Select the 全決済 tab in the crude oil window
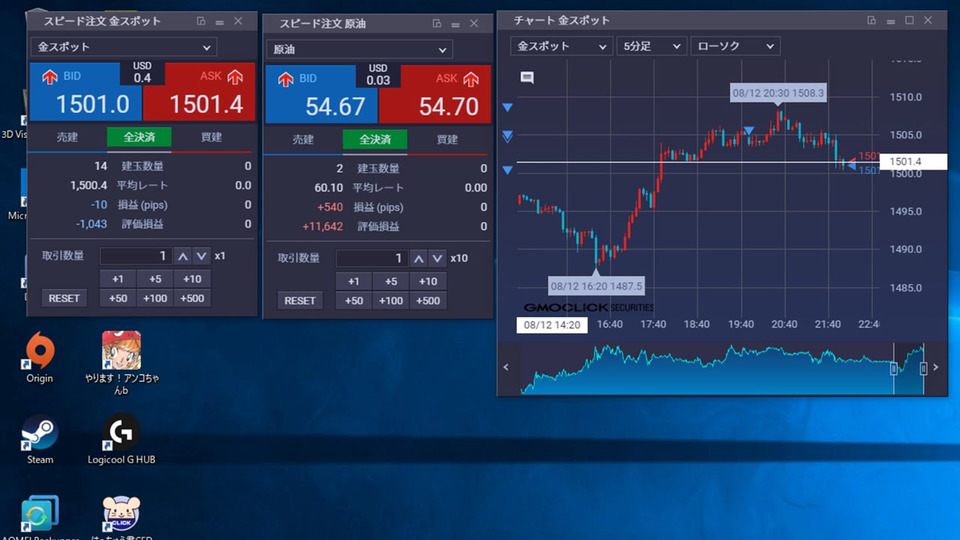This screenshot has width=960, height=540. coord(375,140)
